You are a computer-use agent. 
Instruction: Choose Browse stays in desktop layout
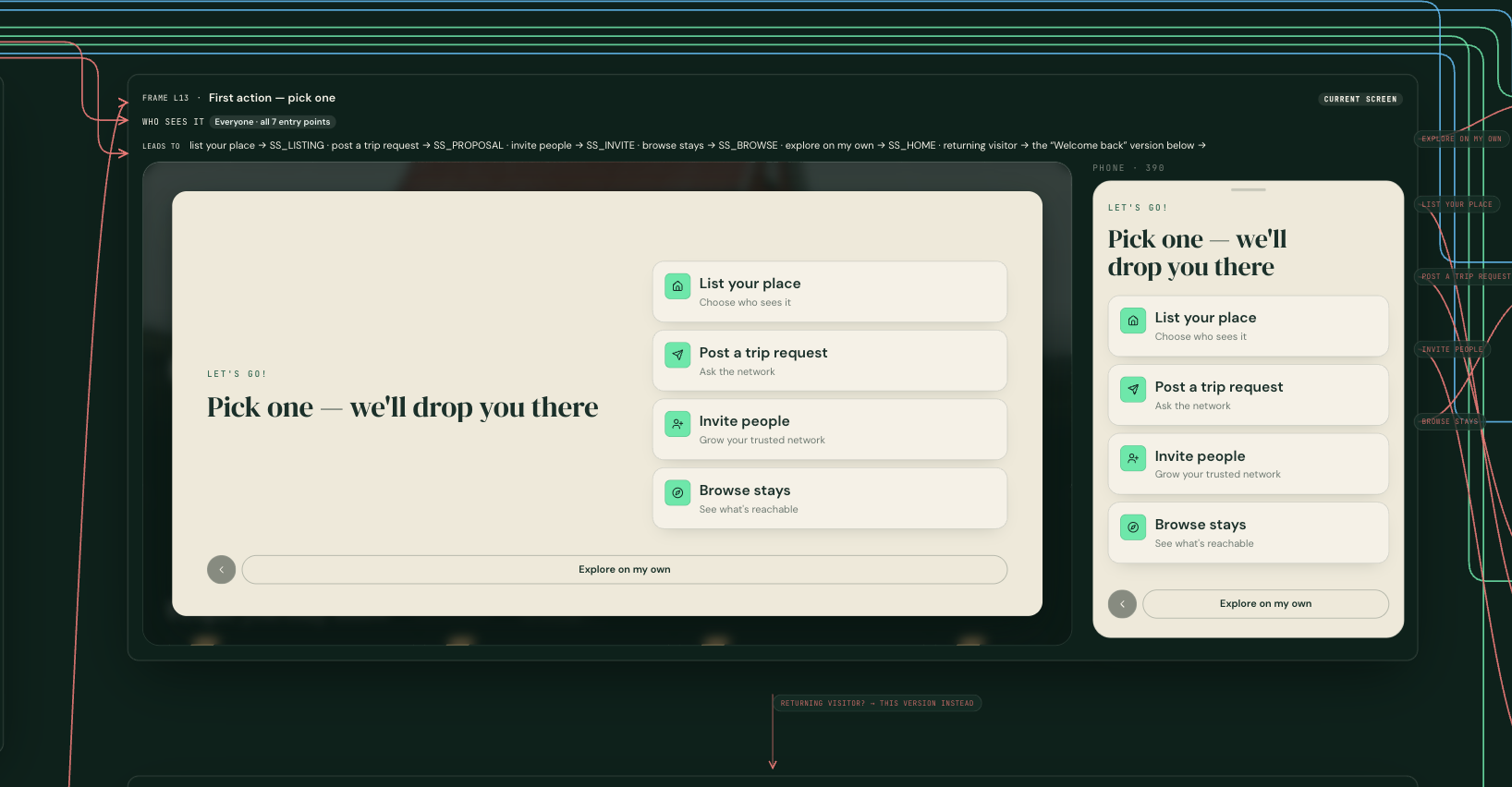point(830,499)
